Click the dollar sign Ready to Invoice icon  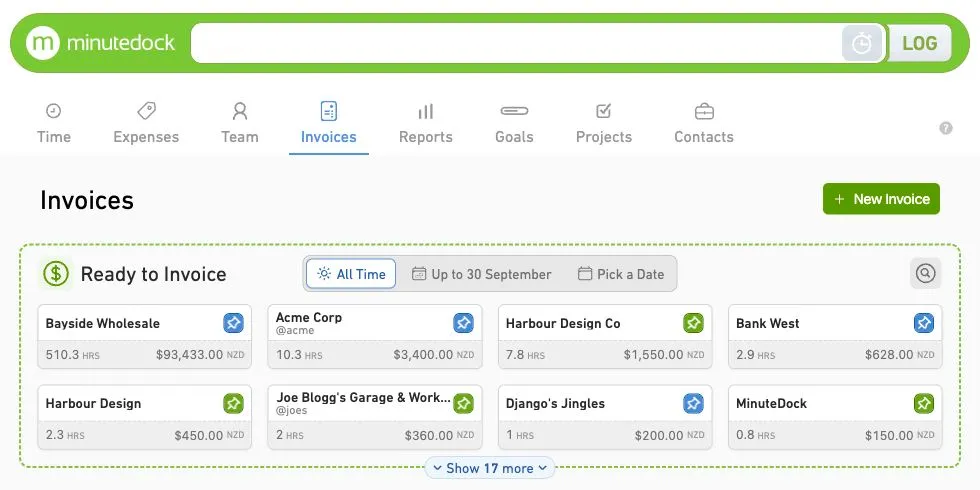[56, 274]
